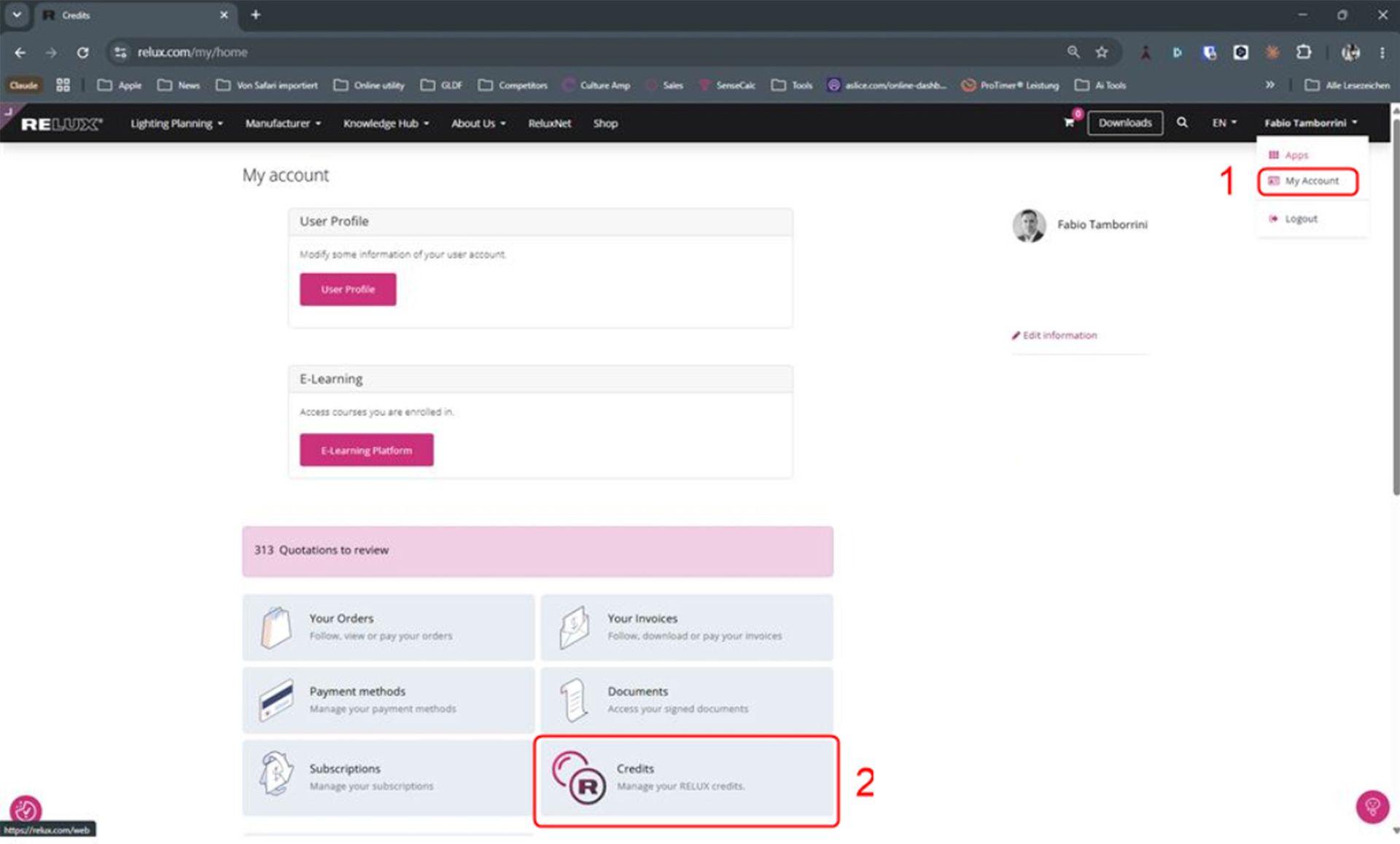Click the Claude bookmark button
This screenshot has height=844, width=1400.
[23, 85]
